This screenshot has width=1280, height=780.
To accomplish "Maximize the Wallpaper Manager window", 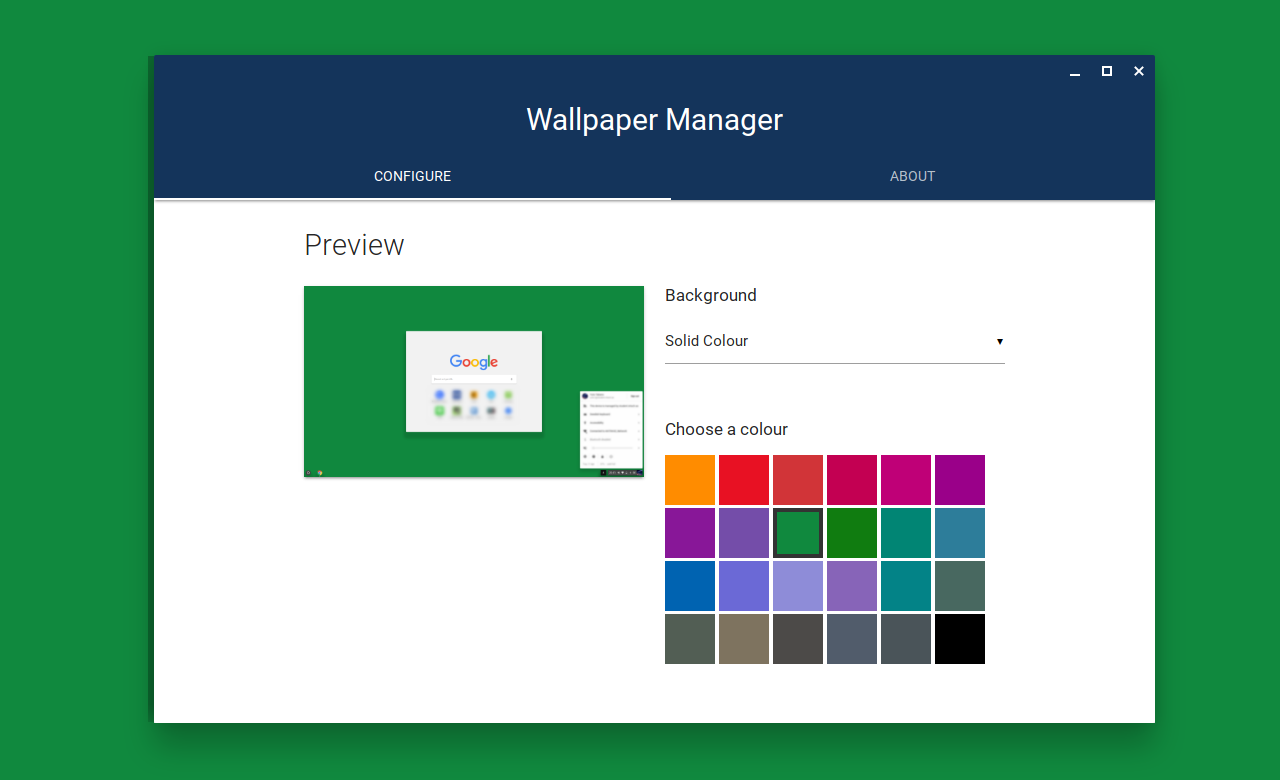I will (1107, 71).
